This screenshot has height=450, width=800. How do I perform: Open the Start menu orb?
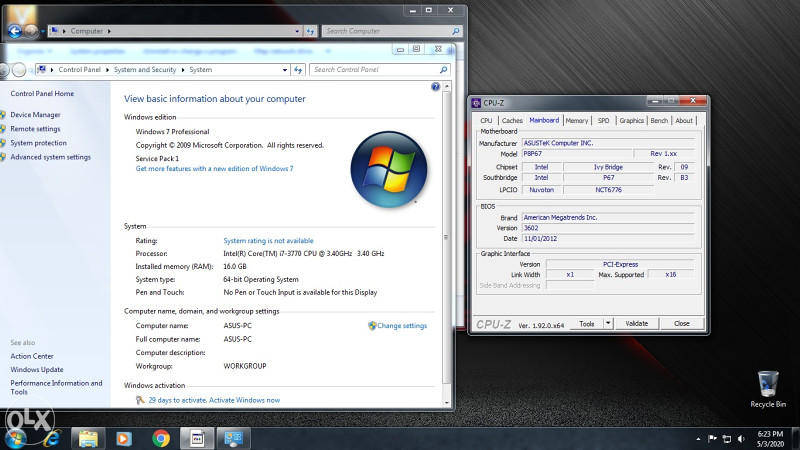[x=14, y=438]
